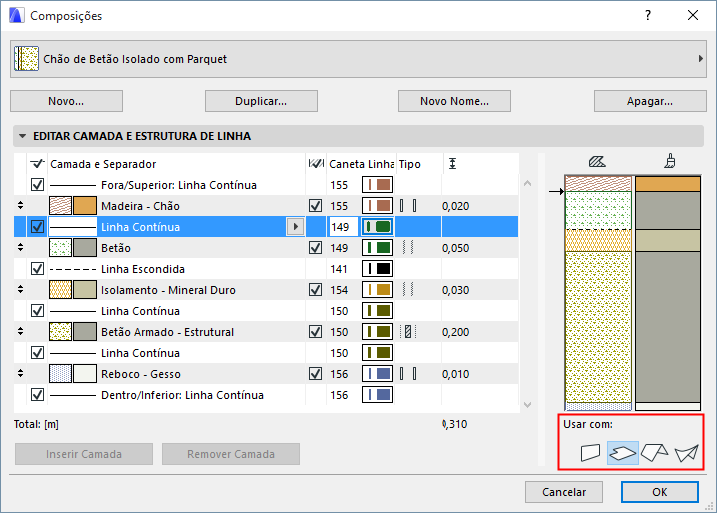Toggle end-line checkbox for Betão
Screen dimensions: 717x513
pyautogui.click(x=316, y=248)
